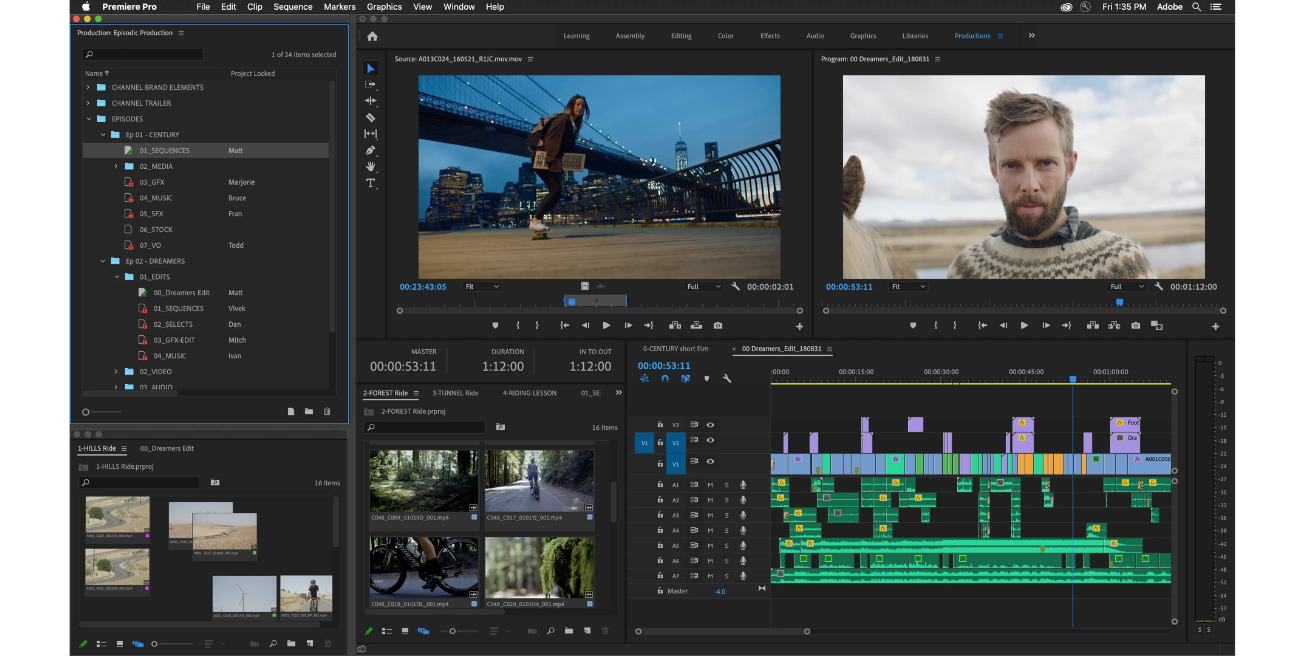Open Program monitor settings wrench
The image size is (1305, 656).
(x=1158, y=286)
